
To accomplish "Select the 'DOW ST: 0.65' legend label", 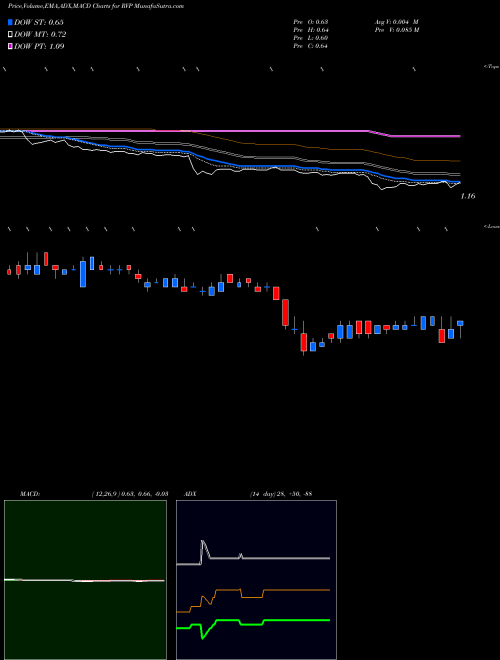I will point(39,22).
